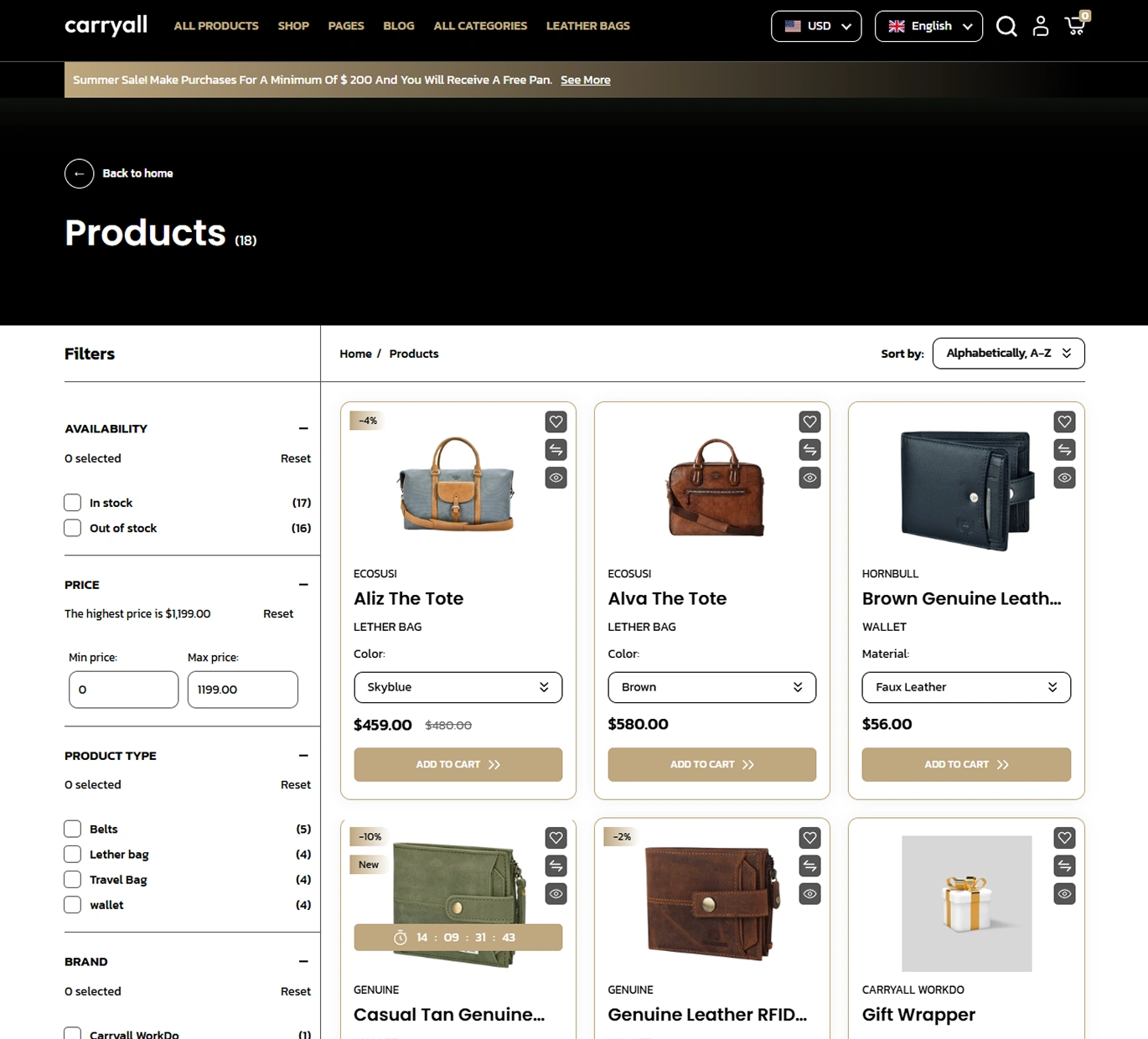1148x1039 pixels.
Task: Add Gift Wrapper to wishlist
Action: click(x=1064, y=838)
